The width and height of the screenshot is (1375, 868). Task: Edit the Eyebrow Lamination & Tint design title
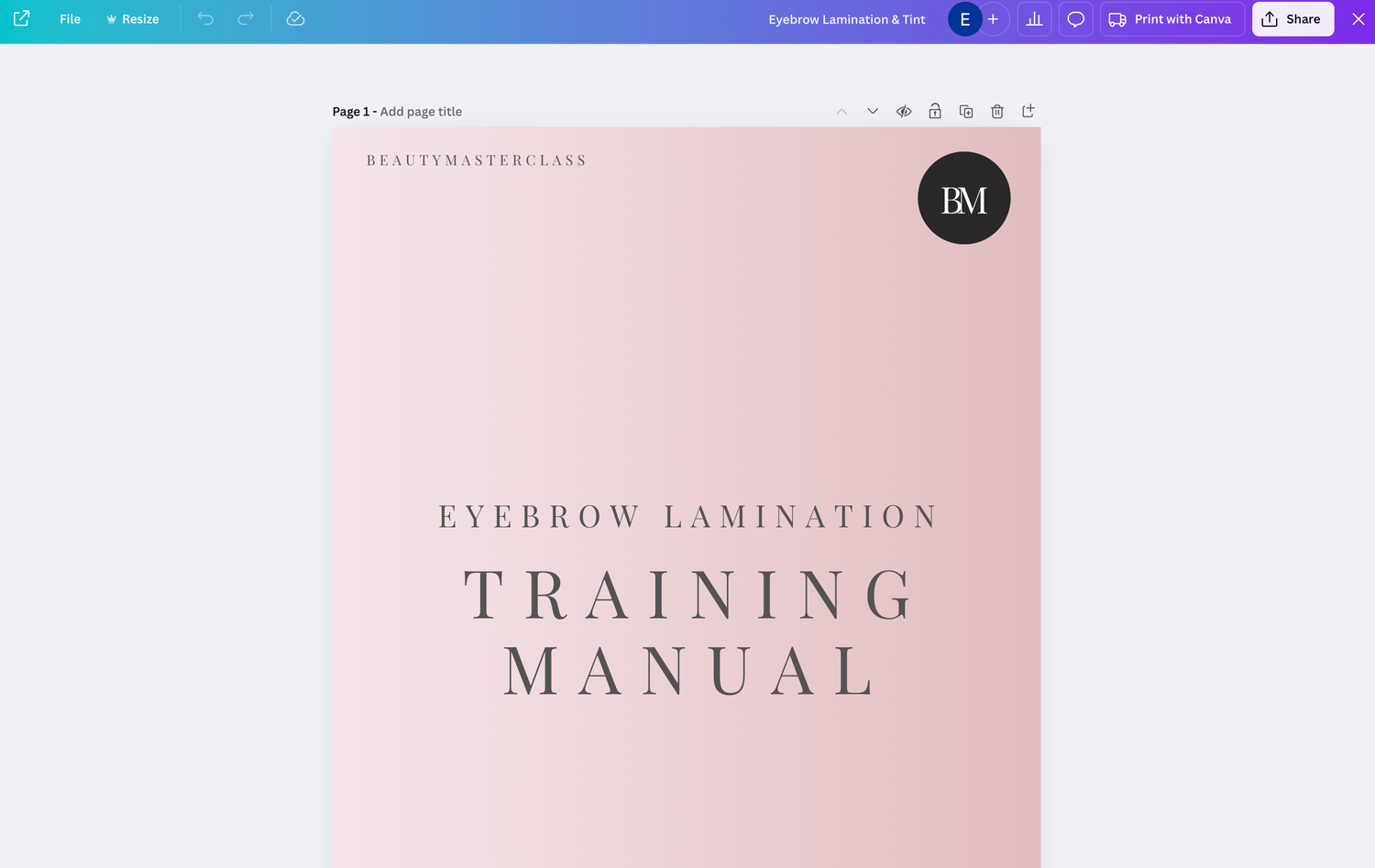846,19
